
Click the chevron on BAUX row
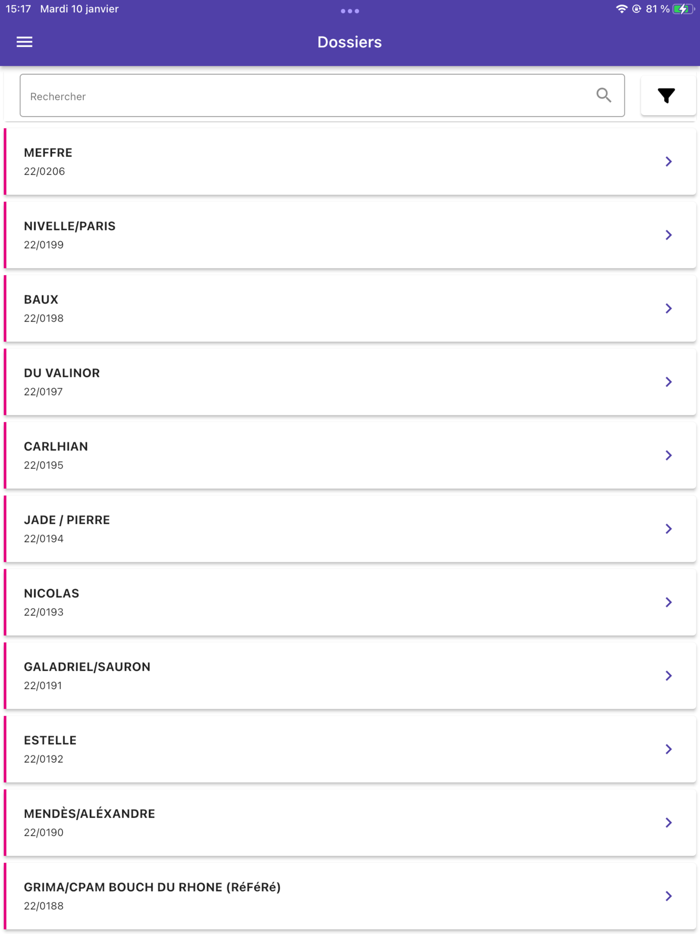point(668,309)
